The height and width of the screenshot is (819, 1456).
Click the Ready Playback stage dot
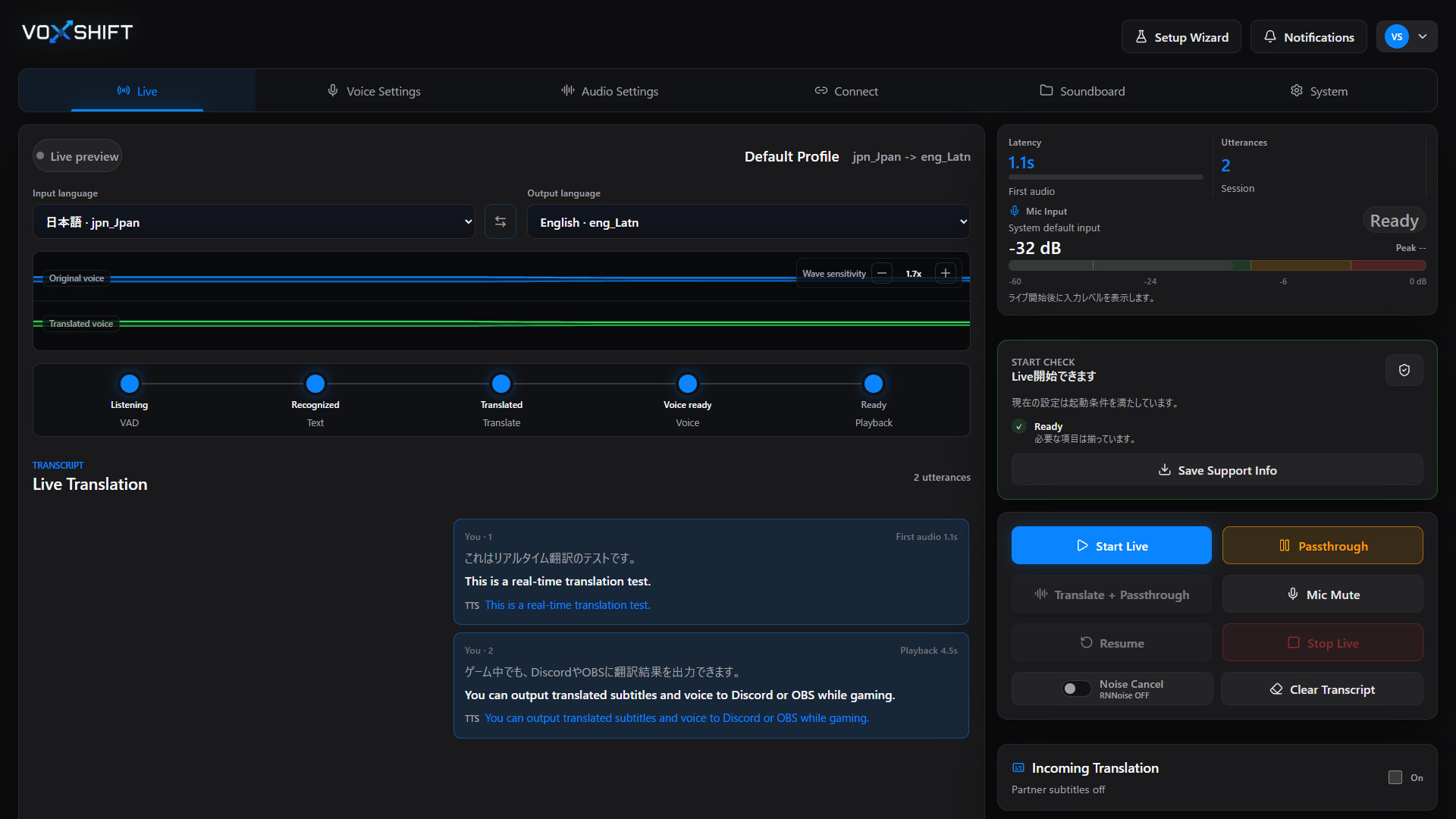[x=874, y=384]
